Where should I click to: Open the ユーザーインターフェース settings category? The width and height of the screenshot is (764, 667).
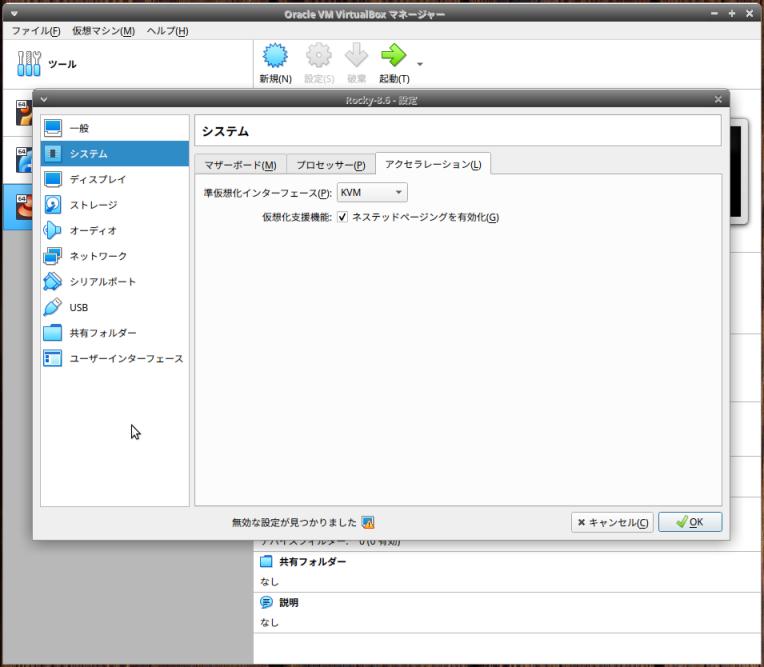coord(115,359)
